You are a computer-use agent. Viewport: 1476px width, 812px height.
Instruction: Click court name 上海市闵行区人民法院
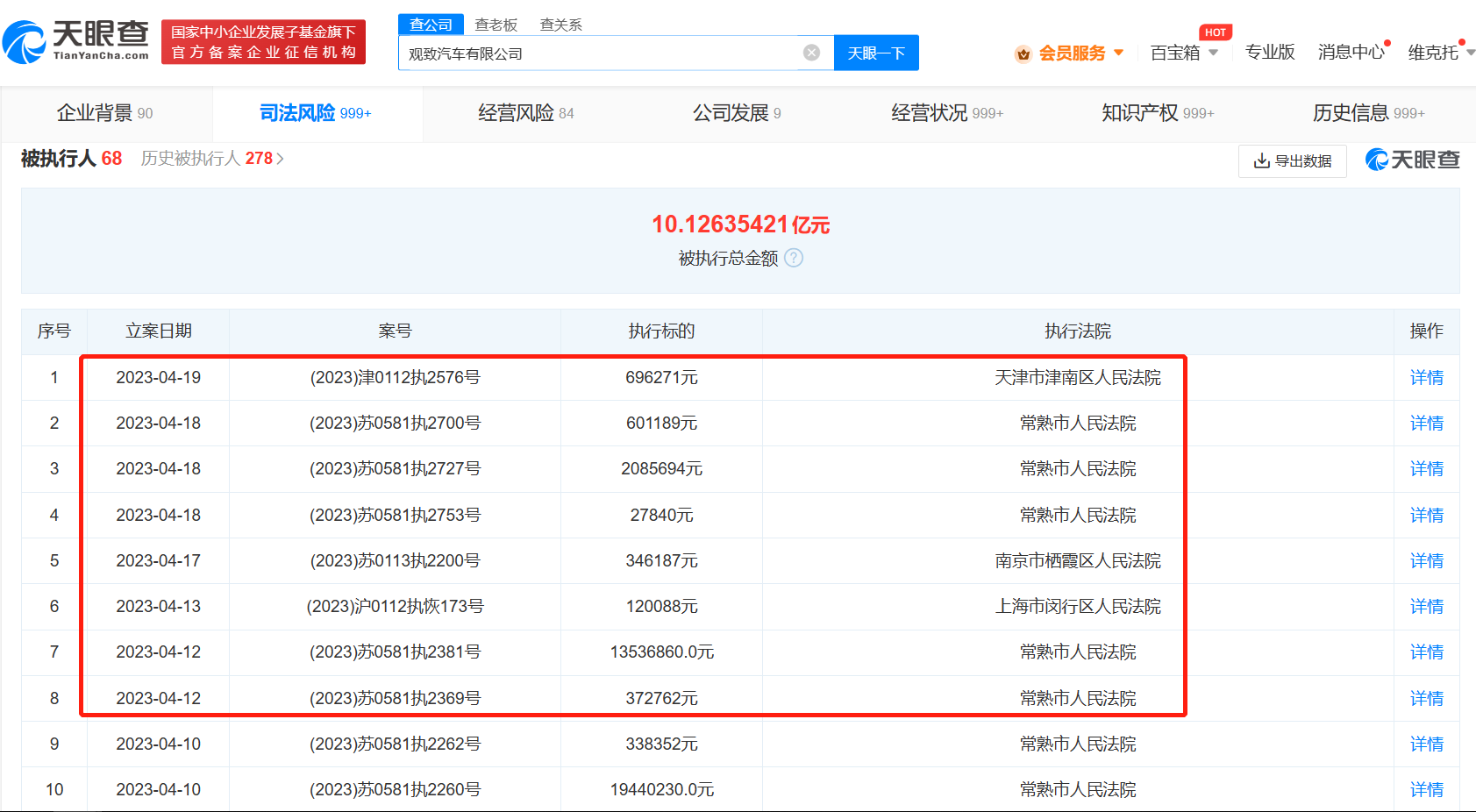(1078, 607)
